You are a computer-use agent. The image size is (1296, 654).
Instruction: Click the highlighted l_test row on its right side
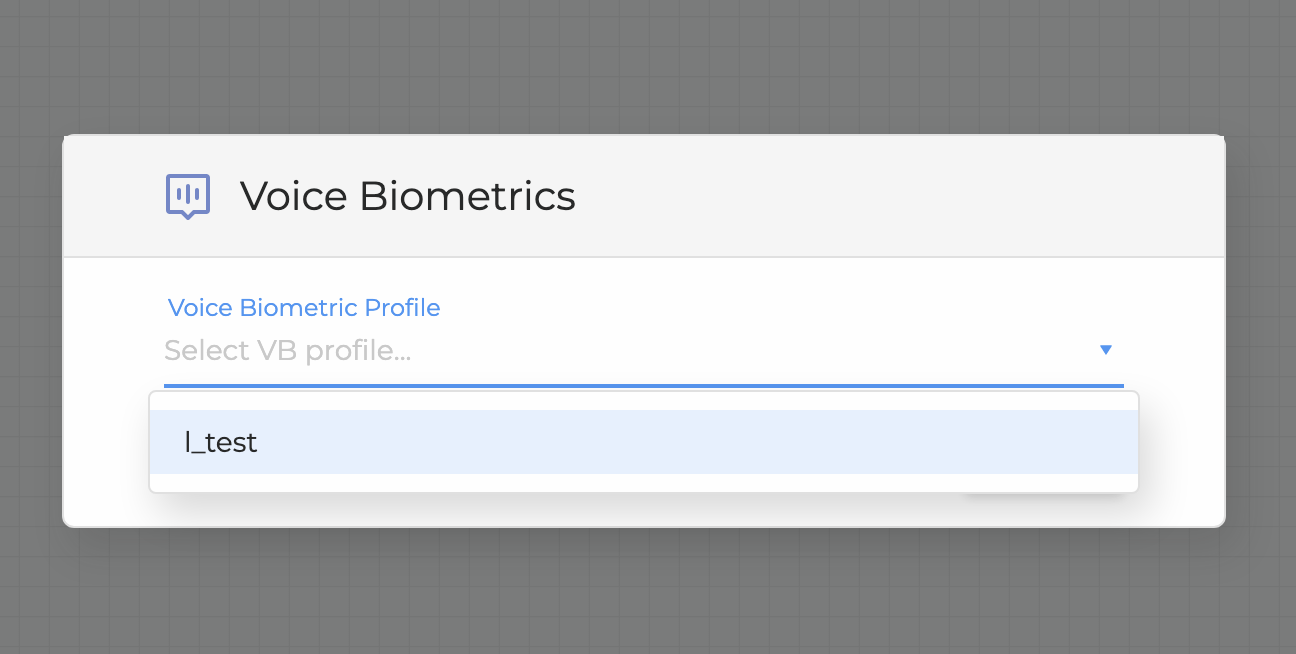(1000, 442)
